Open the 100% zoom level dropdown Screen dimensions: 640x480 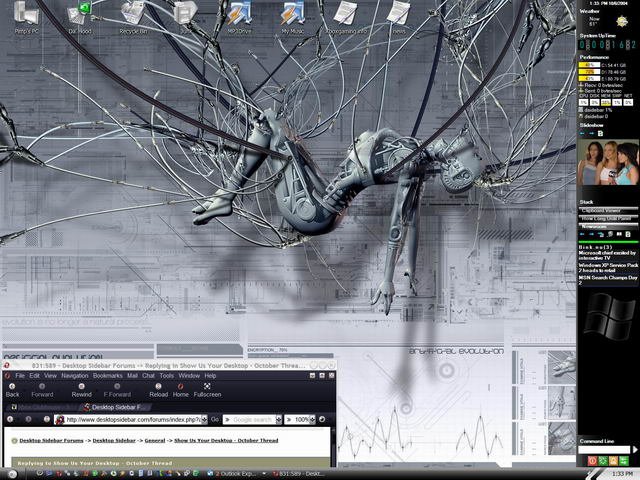pyautogui.click(x=312, y=419)
